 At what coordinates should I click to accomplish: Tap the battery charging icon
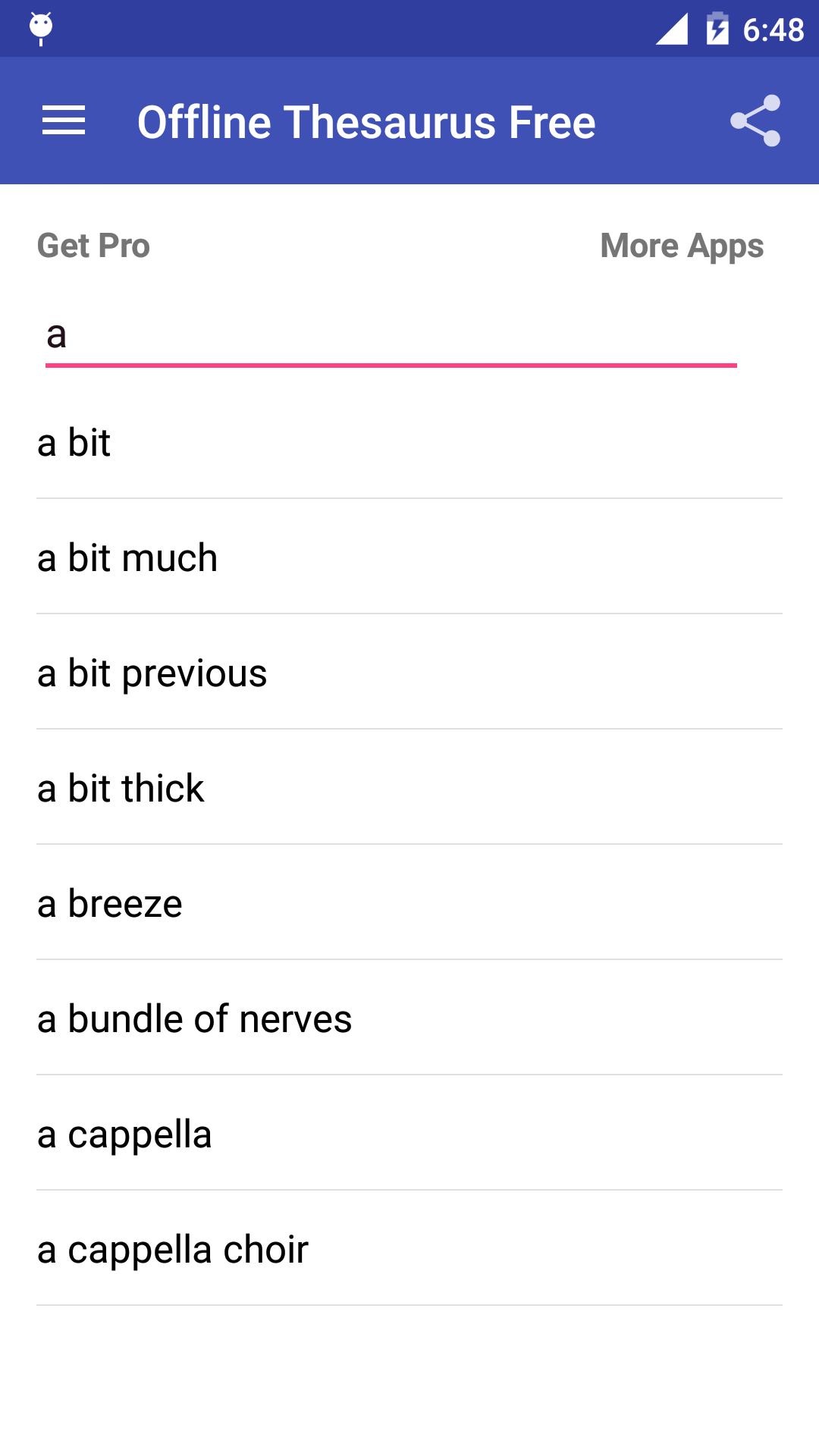coord(717,29)
